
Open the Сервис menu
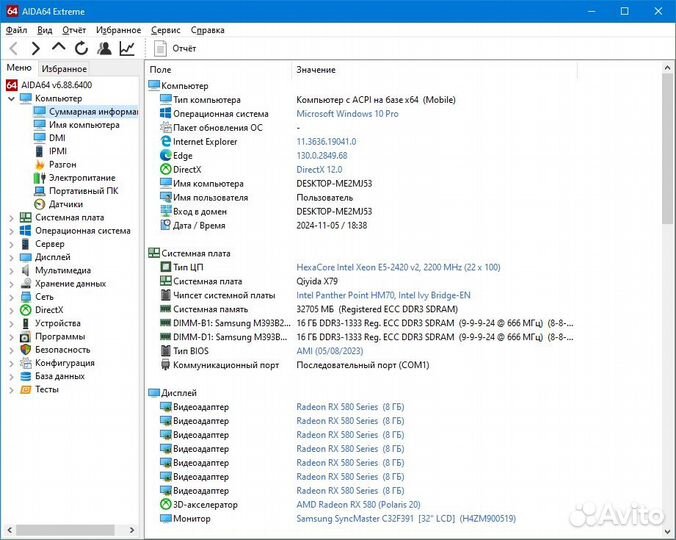coord(166,30)
